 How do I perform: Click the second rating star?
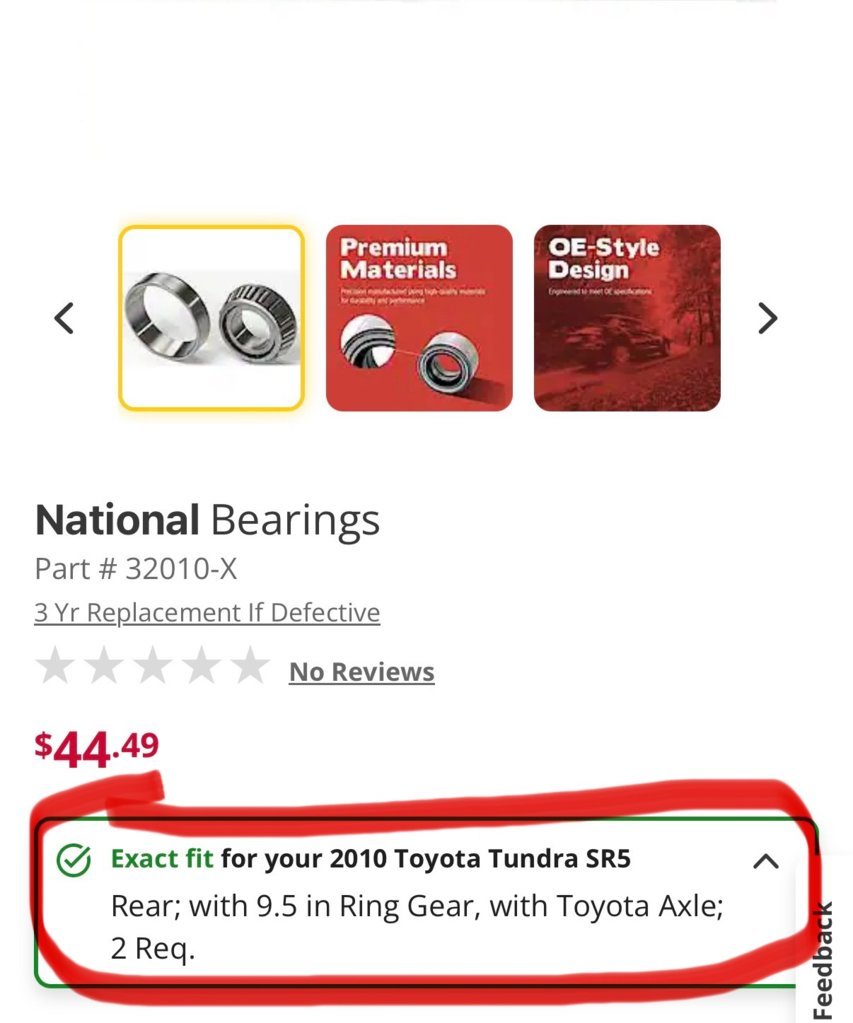click(x=104, y=665)
